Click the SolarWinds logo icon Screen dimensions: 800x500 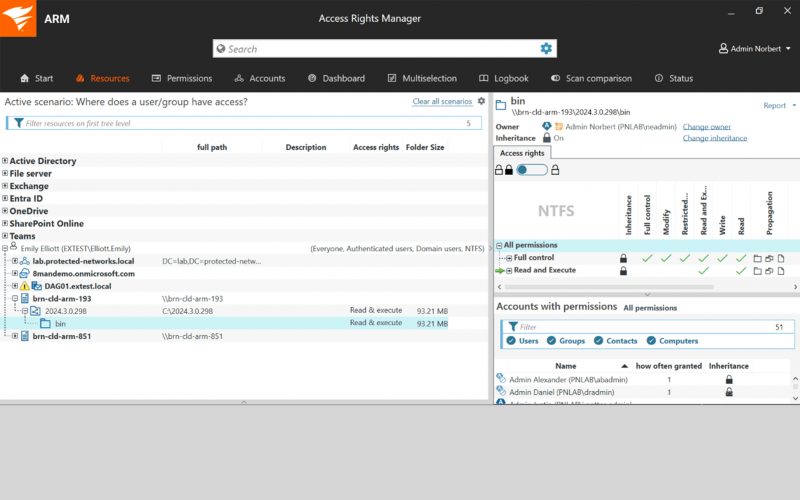pyautogui.click(x=18, y=18)
